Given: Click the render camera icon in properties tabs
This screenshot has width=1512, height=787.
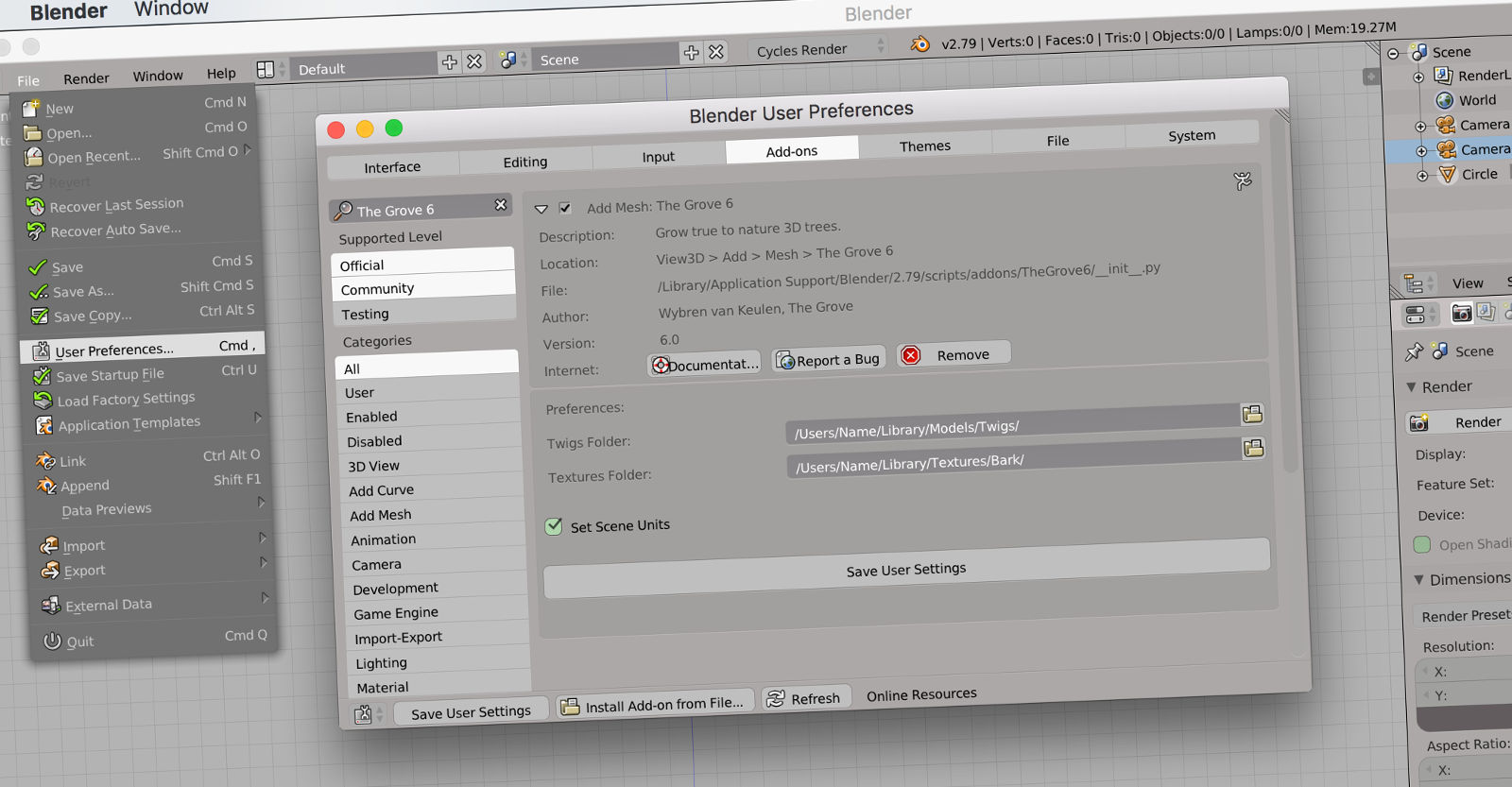Looking at the screenshot, I should 1461,312.
